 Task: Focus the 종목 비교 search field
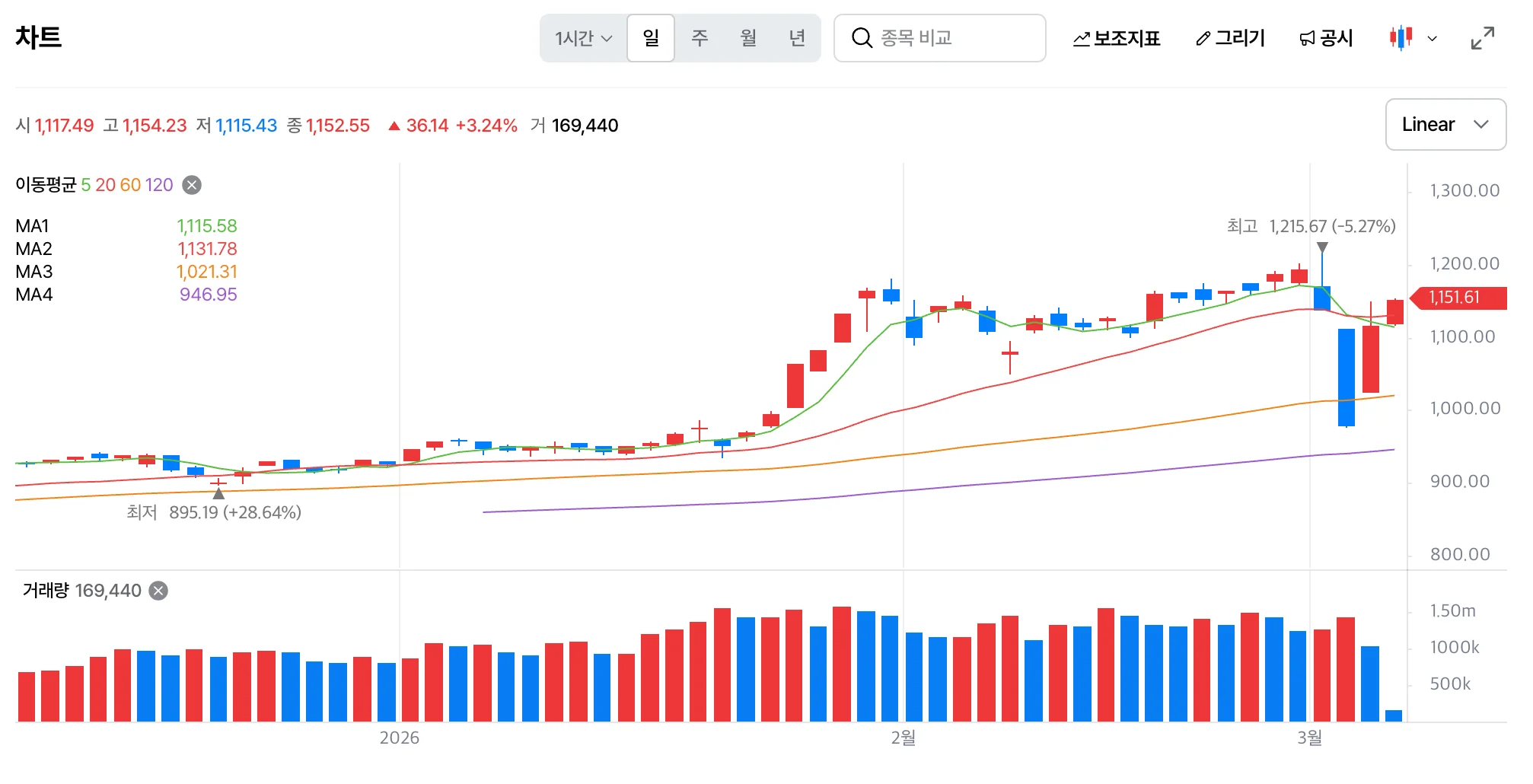point(940,38)
